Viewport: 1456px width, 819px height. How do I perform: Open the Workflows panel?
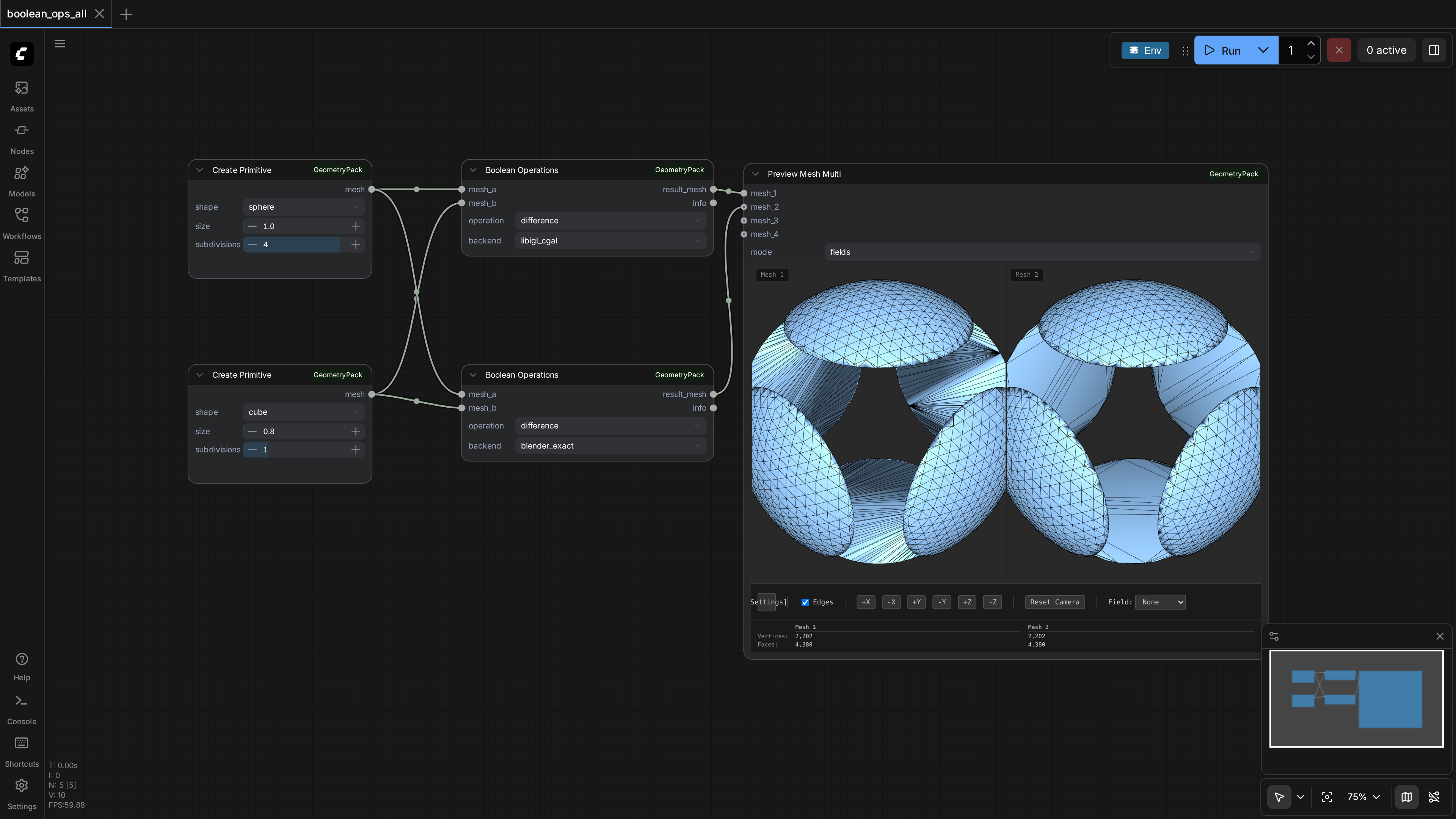click(x=22, y=223)
